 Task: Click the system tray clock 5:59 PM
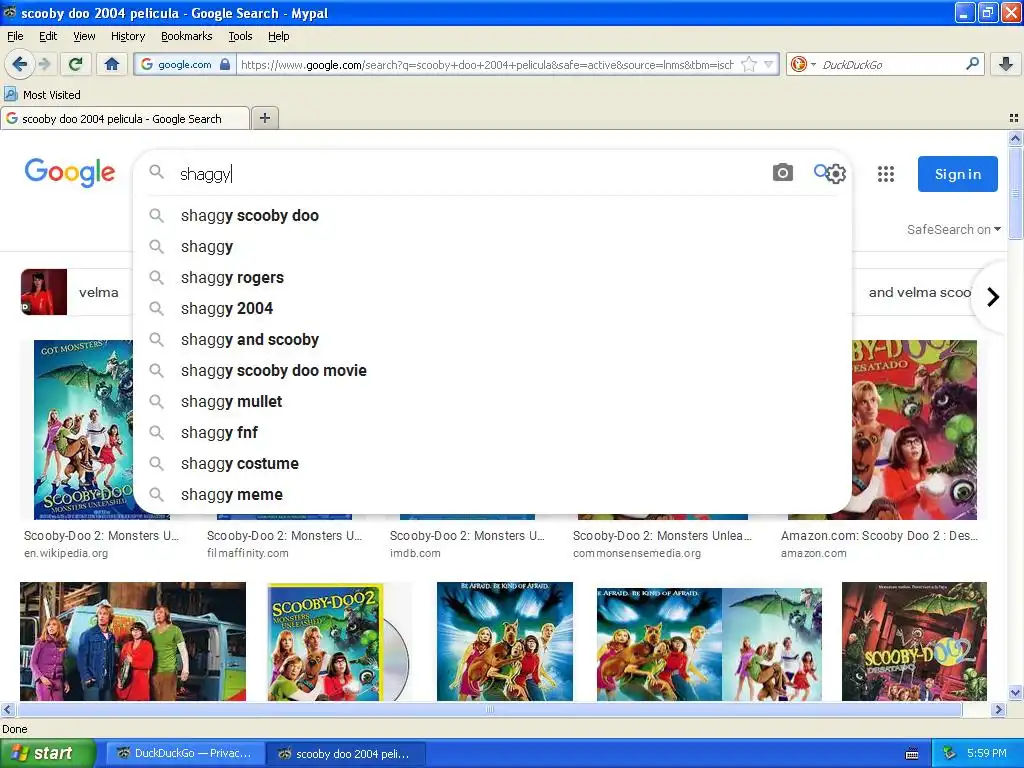pos(987,753)
